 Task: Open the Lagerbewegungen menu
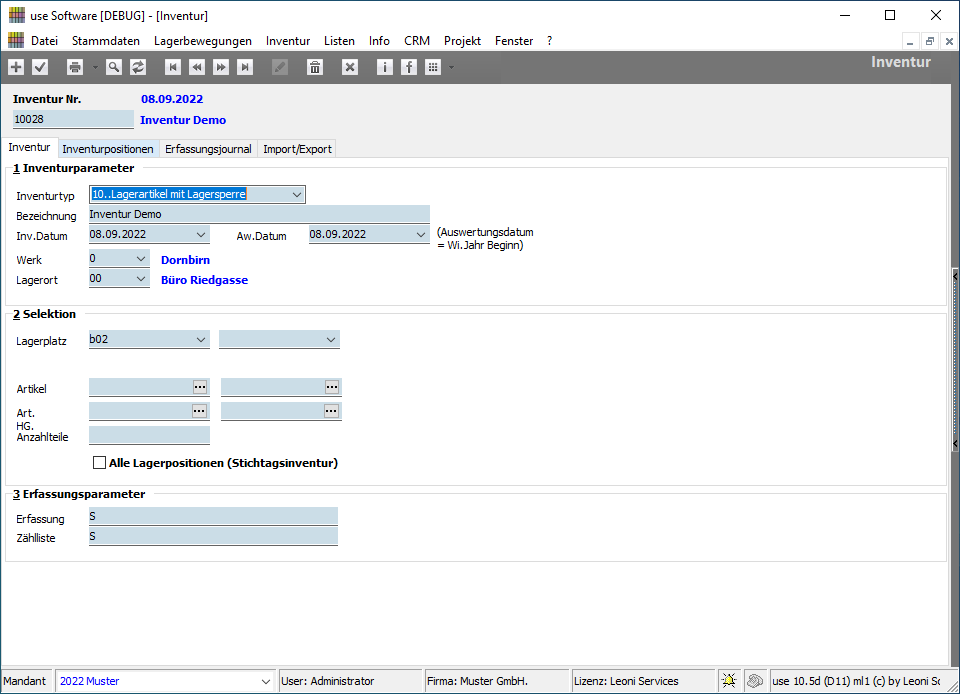tap(203, 41)
